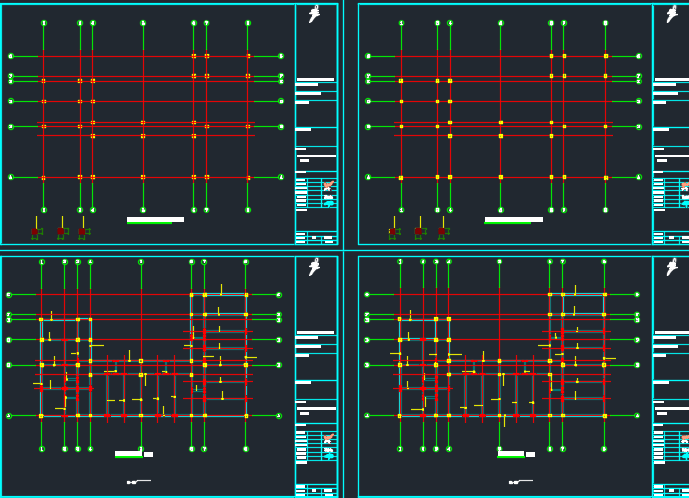Select middle column detail symbol in top-left sheet
This screenshot has width=689, height=498.
(63, 229)
